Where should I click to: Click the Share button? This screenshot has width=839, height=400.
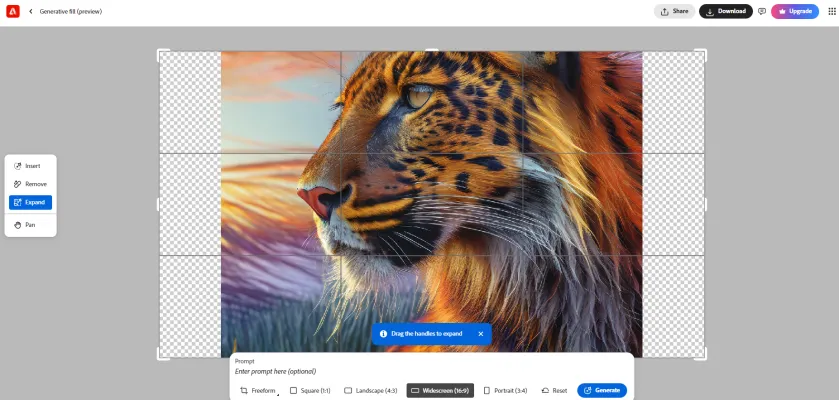coord(675,11)
